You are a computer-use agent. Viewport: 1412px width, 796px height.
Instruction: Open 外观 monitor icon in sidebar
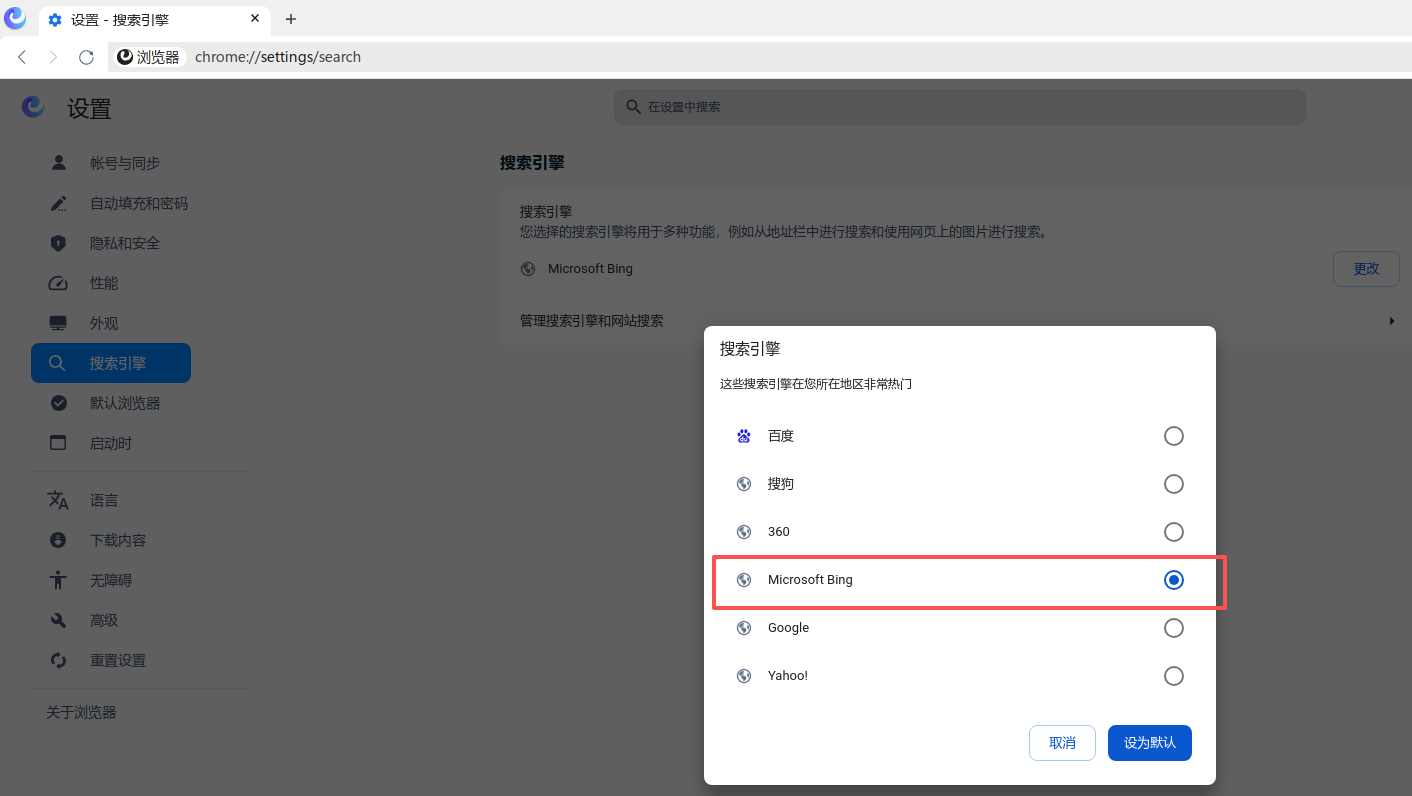[x=58, y=323]
